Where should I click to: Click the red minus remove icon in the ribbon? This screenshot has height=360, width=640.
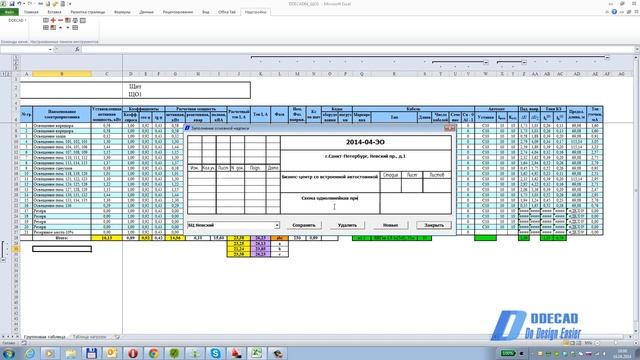[x=60, y=20]
